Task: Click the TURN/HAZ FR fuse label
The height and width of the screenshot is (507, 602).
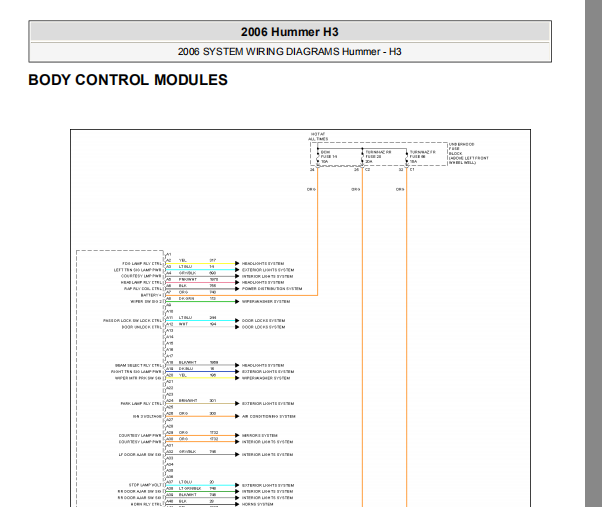Action: [x=422, y=157]
